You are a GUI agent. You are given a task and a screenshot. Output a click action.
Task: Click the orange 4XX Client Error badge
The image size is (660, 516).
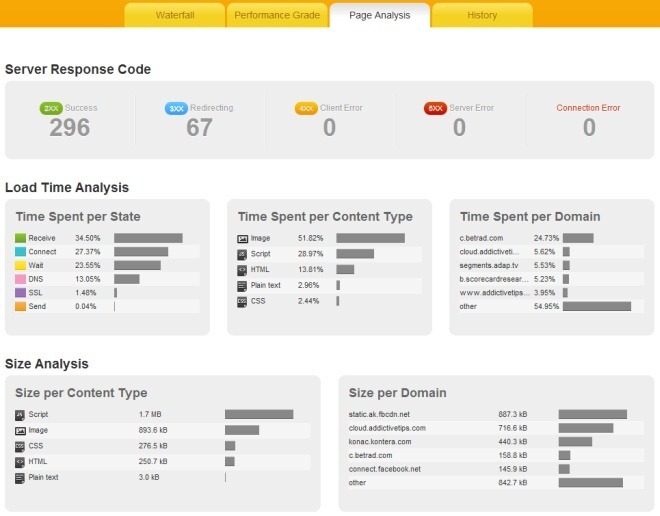306,109
